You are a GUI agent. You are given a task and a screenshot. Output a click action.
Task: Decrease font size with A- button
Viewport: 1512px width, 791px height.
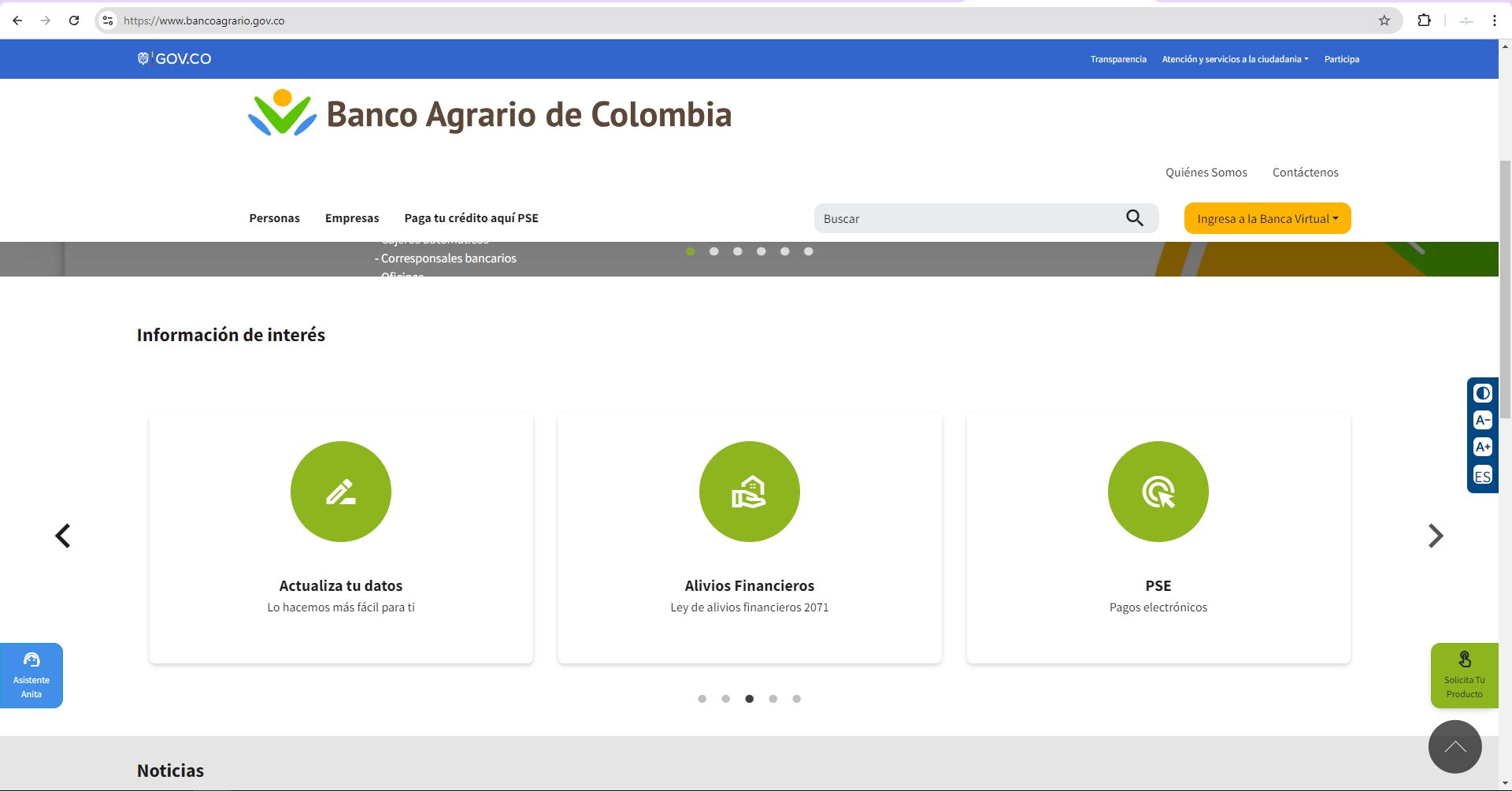[1482, 421]
